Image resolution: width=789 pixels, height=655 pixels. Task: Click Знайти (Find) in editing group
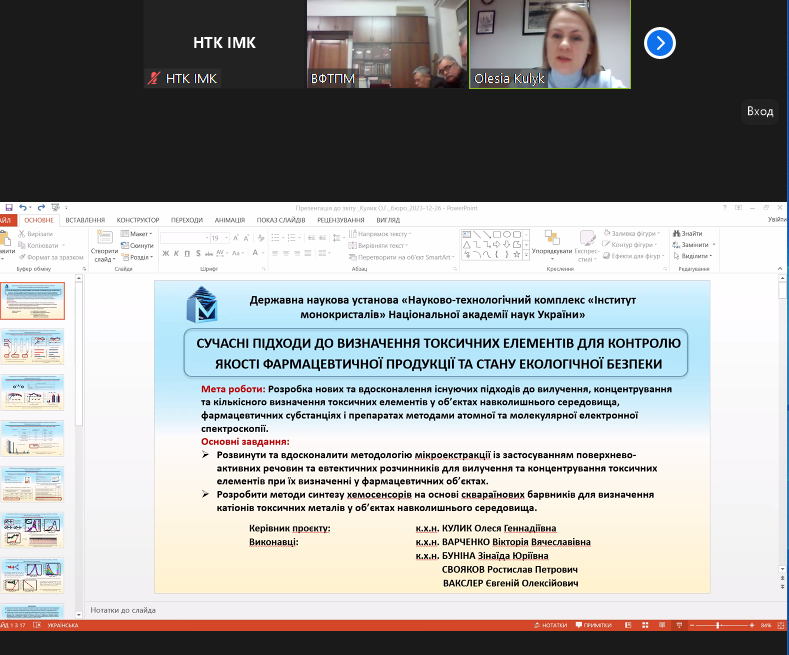click(x=690, y=234)
